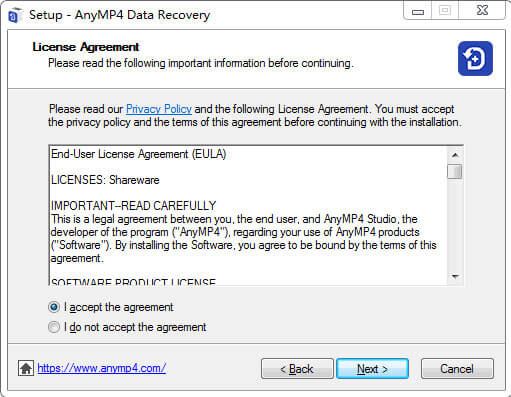This screenshot has width=511, height=397.
Task: Go back with the Back button
Action: coord(297,369)
